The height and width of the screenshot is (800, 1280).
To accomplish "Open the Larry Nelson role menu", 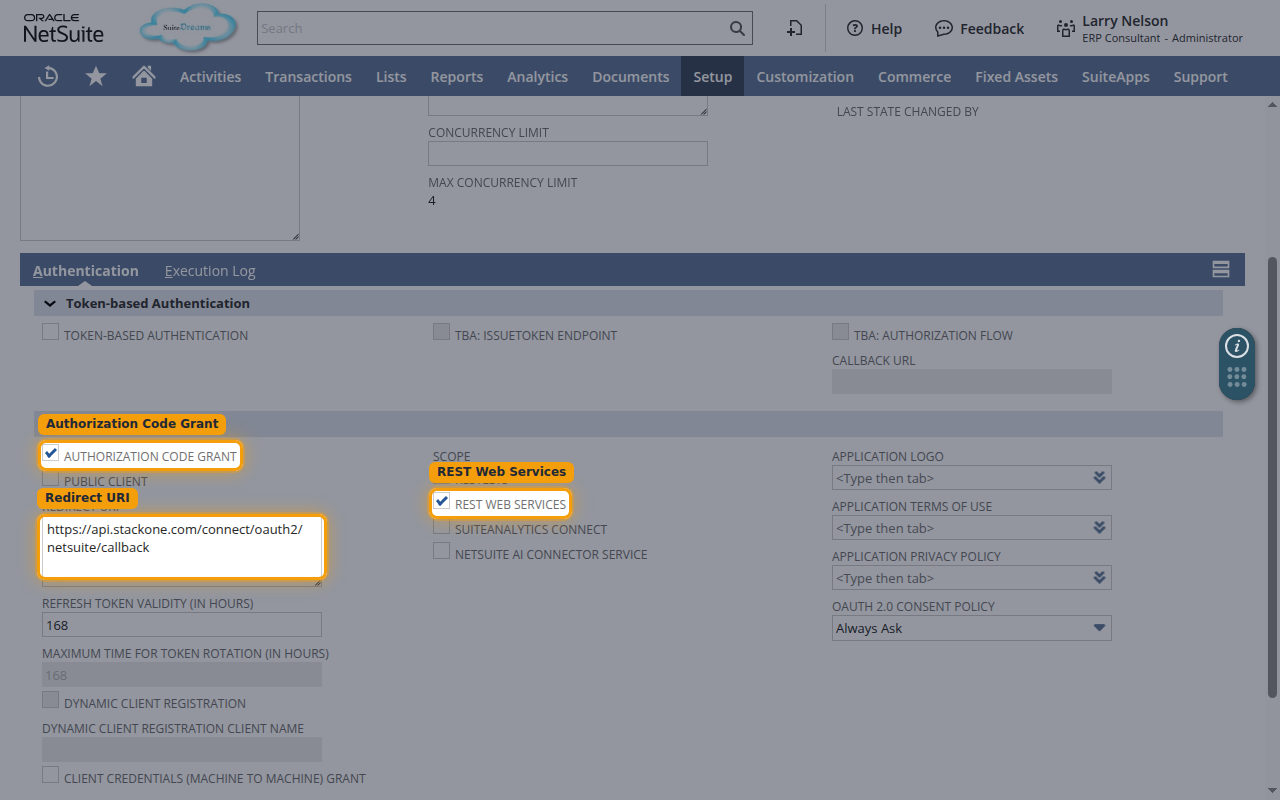I will 1150,28.
